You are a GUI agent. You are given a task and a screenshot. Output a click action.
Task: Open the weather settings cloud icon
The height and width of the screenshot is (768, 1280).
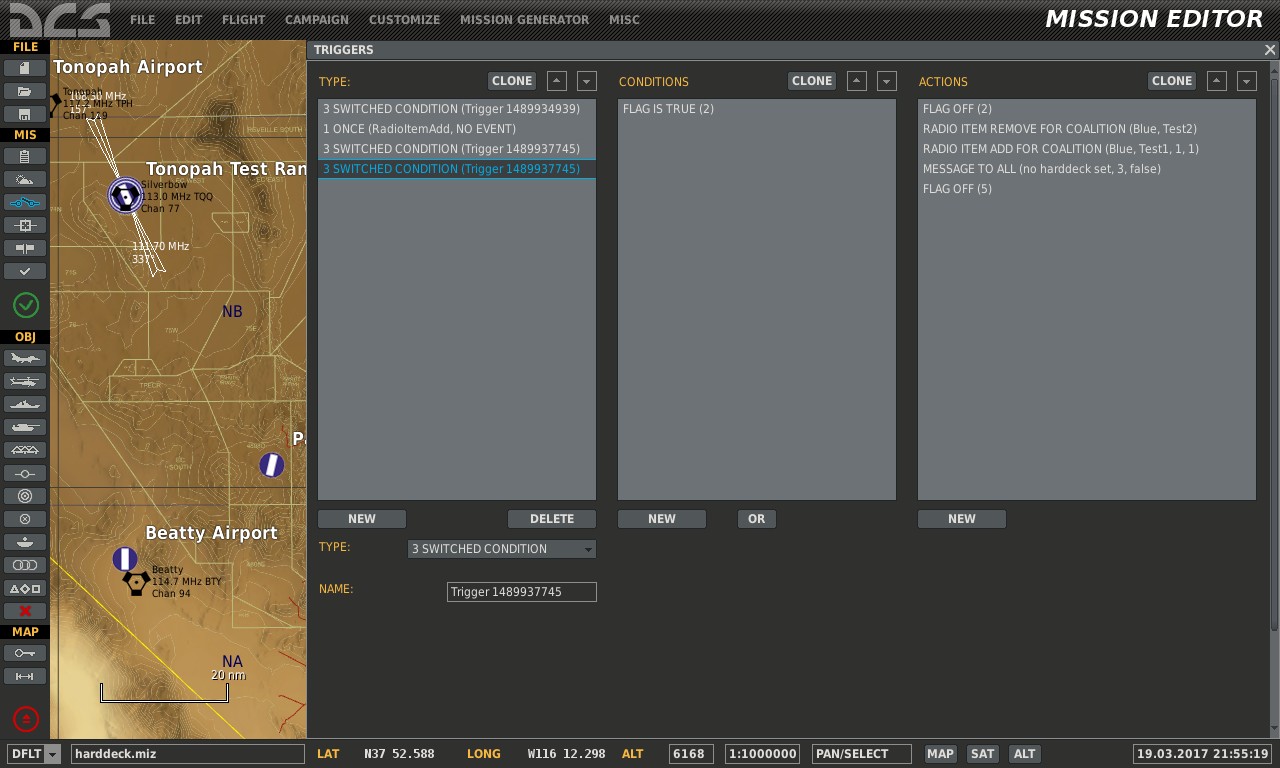pyautogui.click(x=25, y=179)
